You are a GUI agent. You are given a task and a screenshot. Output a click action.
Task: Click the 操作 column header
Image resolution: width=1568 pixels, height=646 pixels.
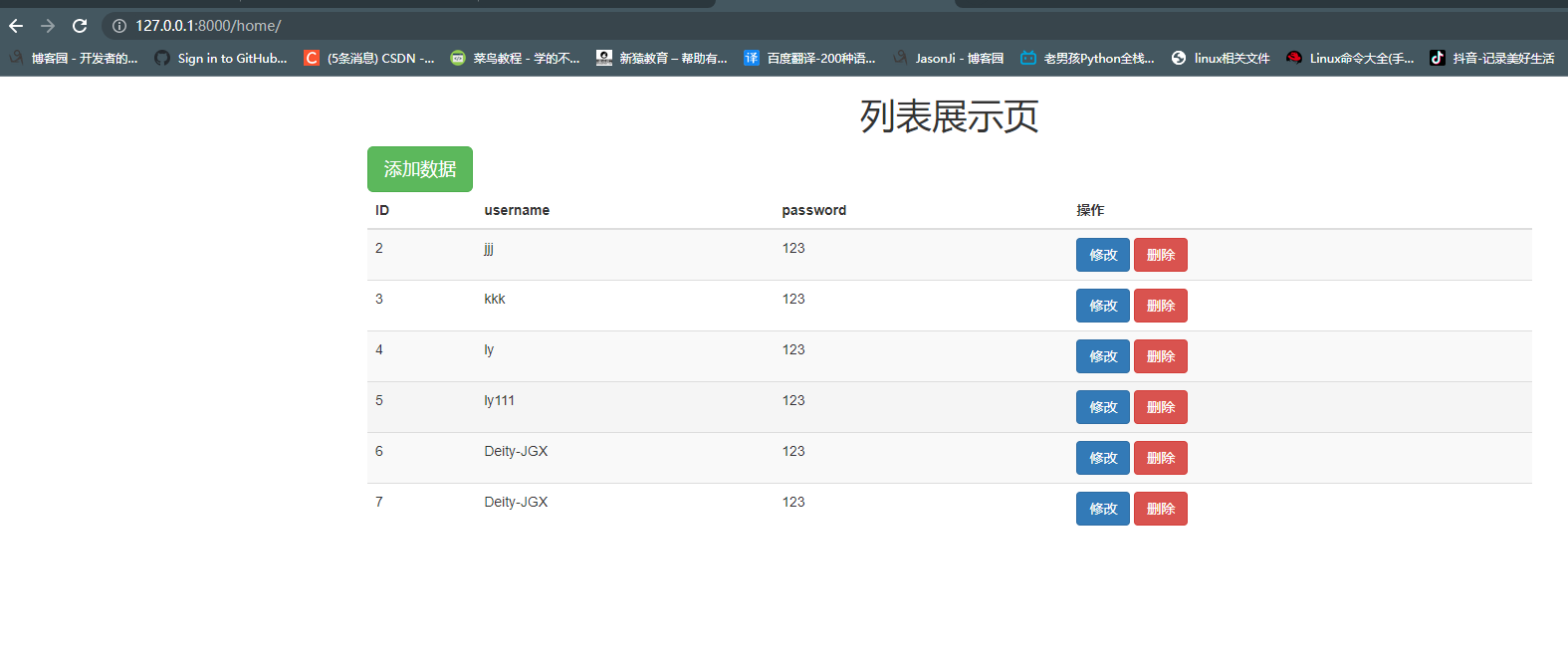click(x=1090, y=210)
